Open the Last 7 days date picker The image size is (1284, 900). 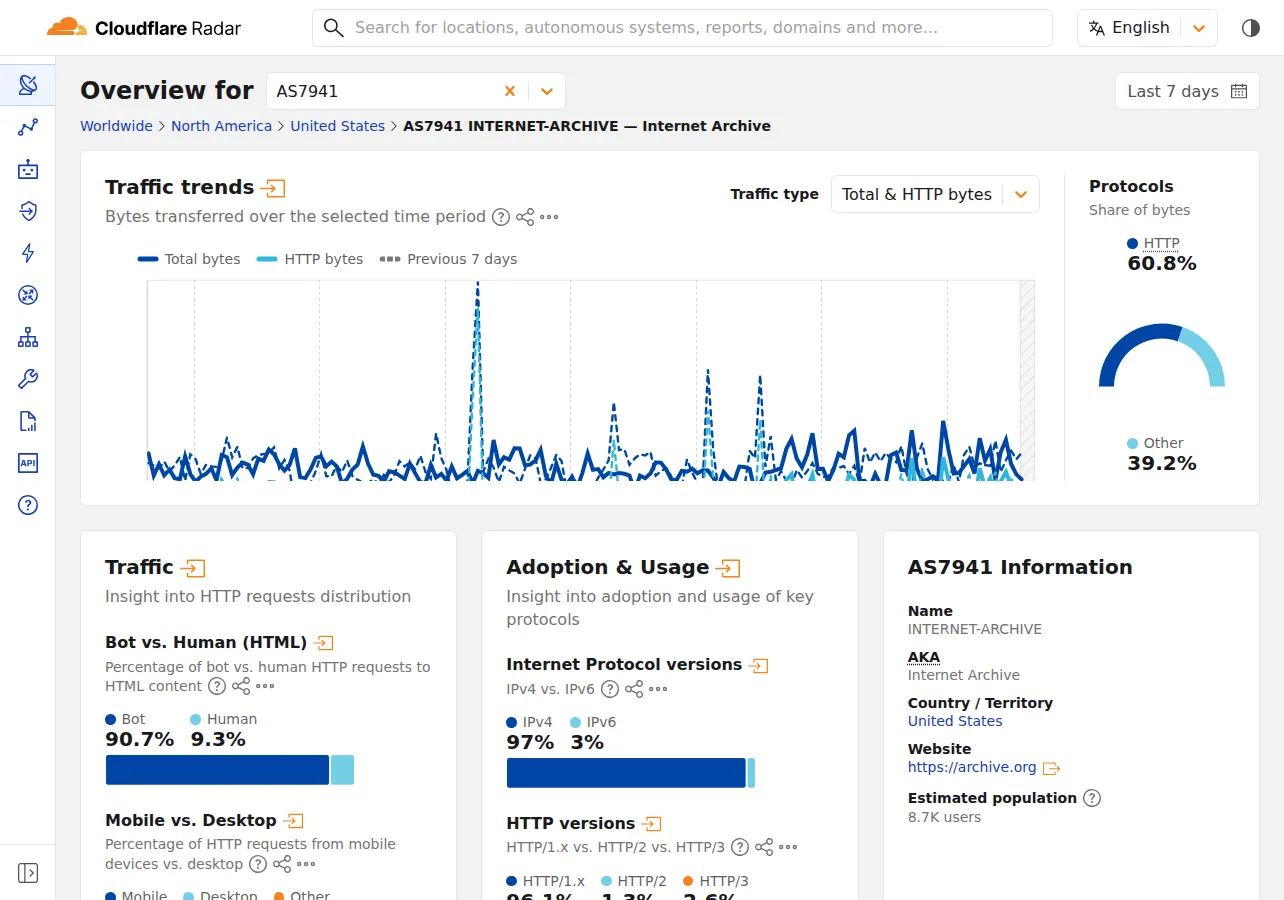(x=1187, y=91)
